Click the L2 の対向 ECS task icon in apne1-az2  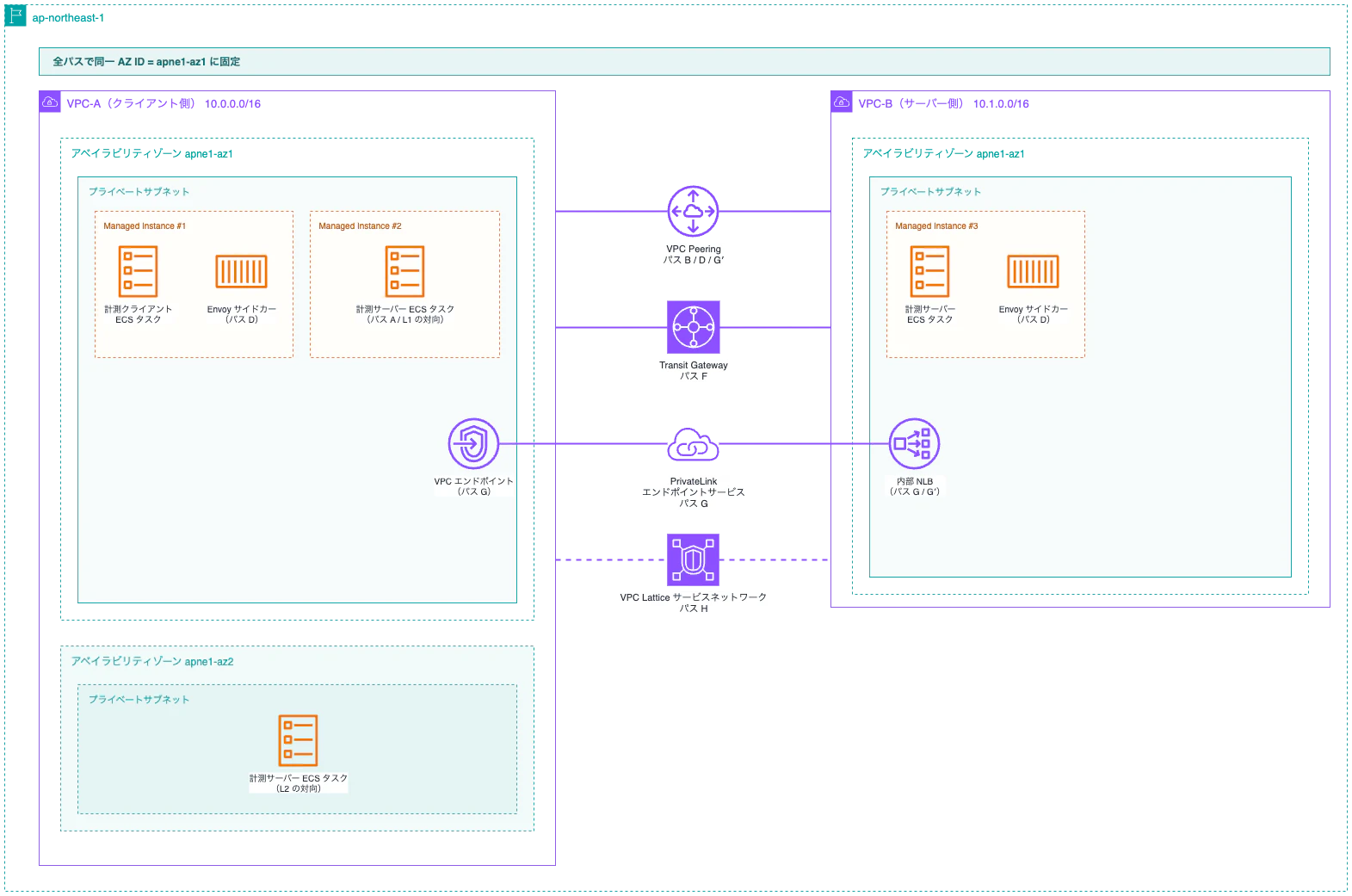298,740
